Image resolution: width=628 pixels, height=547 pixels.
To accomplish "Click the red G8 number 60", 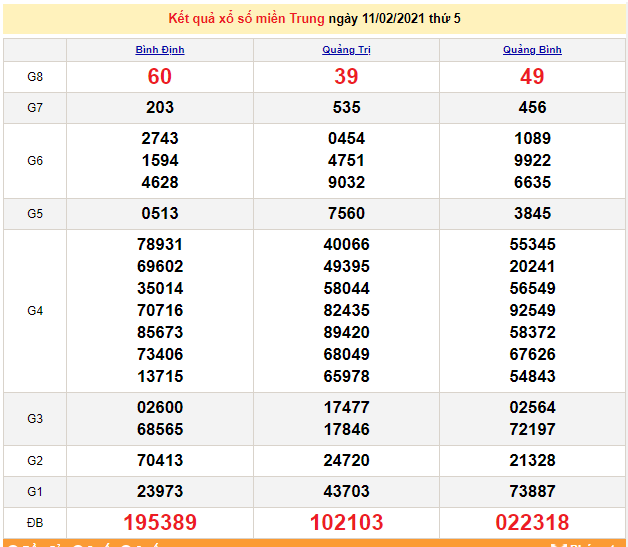I will 160,77.
